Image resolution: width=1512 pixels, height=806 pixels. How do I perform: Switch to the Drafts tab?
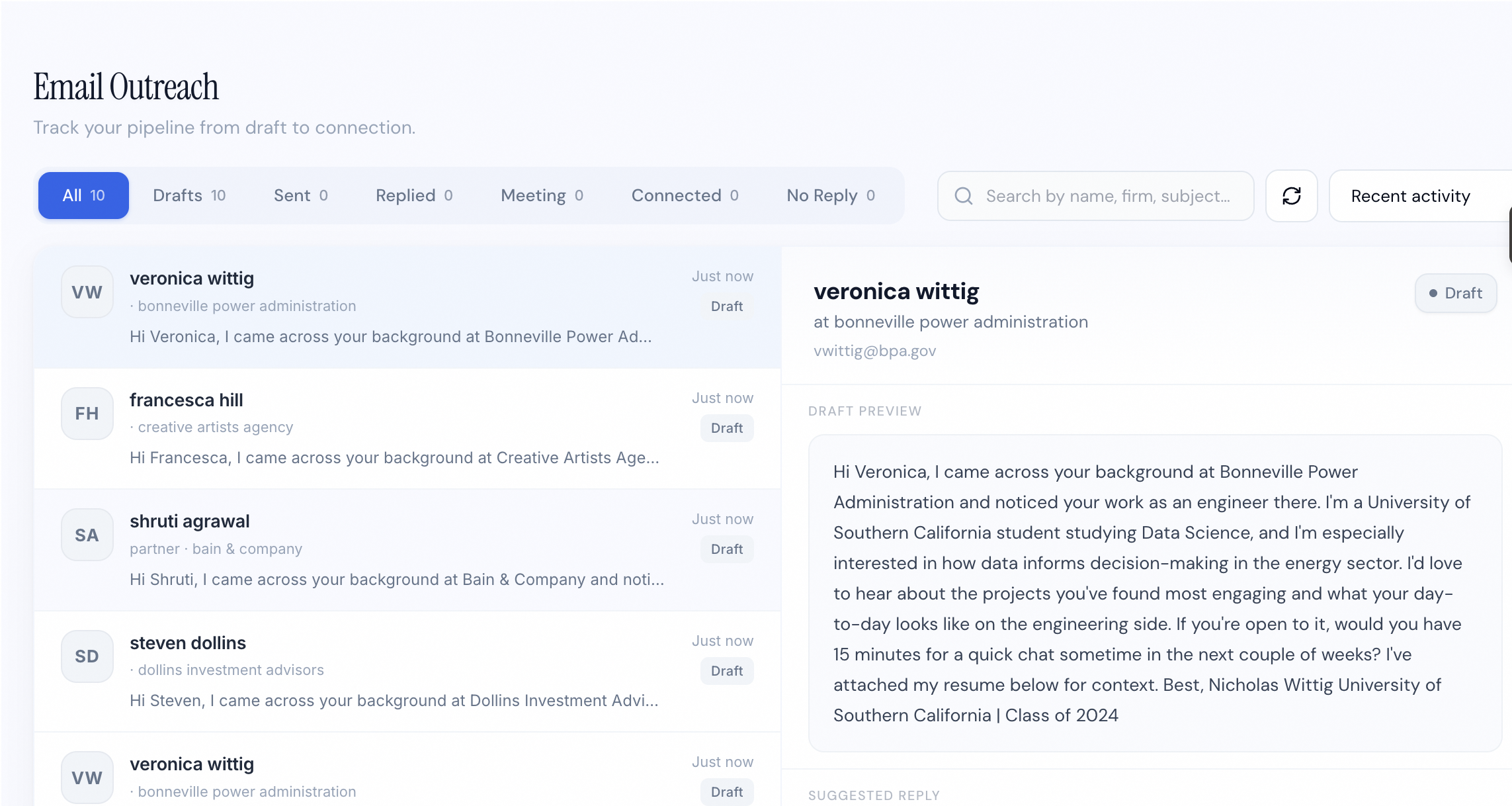pos(189,195)
